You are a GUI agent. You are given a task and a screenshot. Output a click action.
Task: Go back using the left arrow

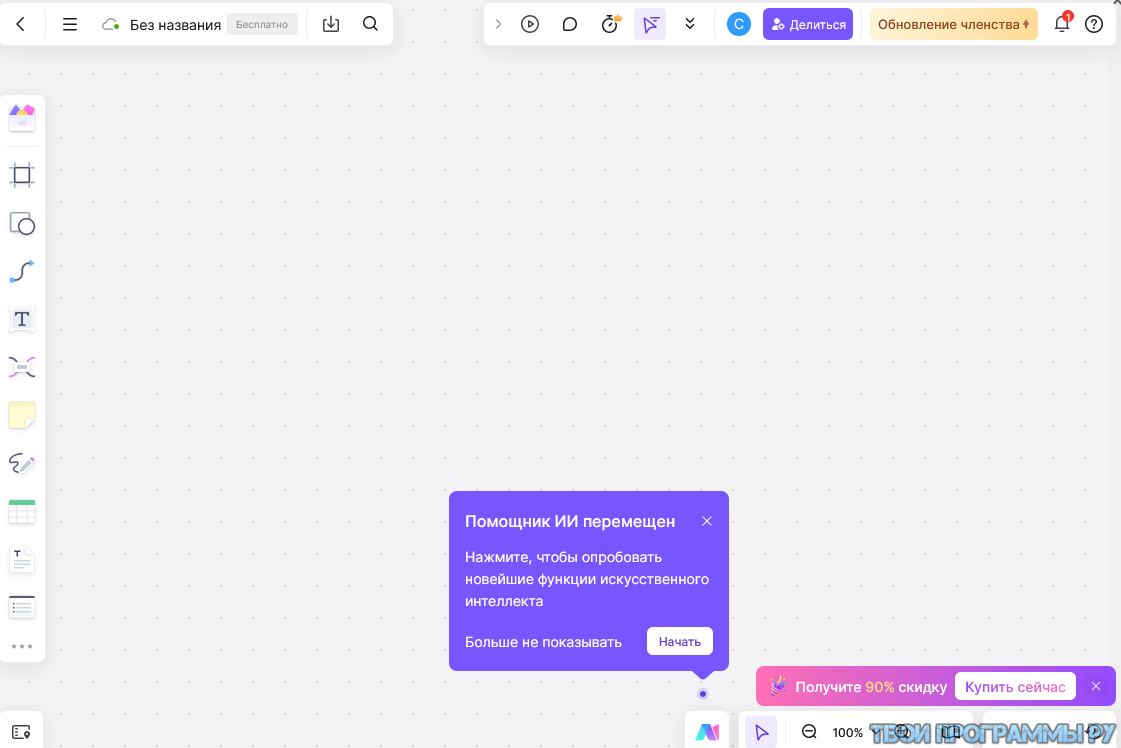click(21, 24)
